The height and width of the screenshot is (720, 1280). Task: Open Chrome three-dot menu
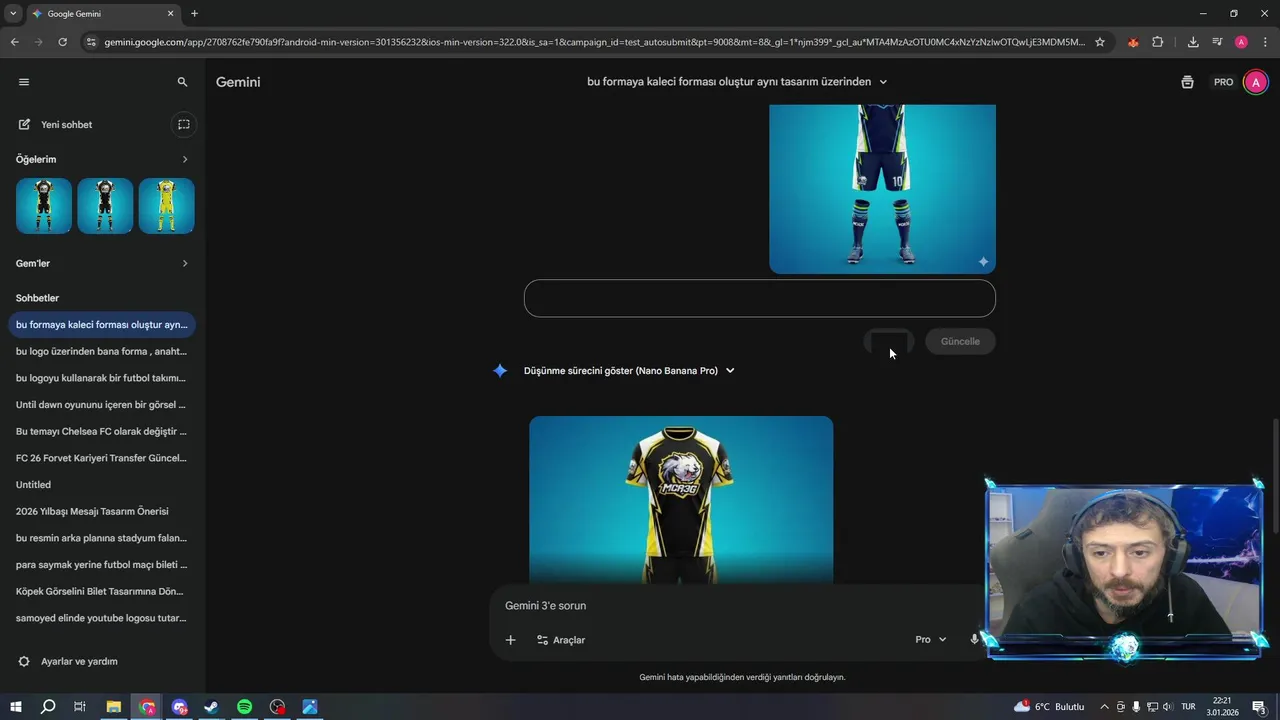(x=1265, y=42)
